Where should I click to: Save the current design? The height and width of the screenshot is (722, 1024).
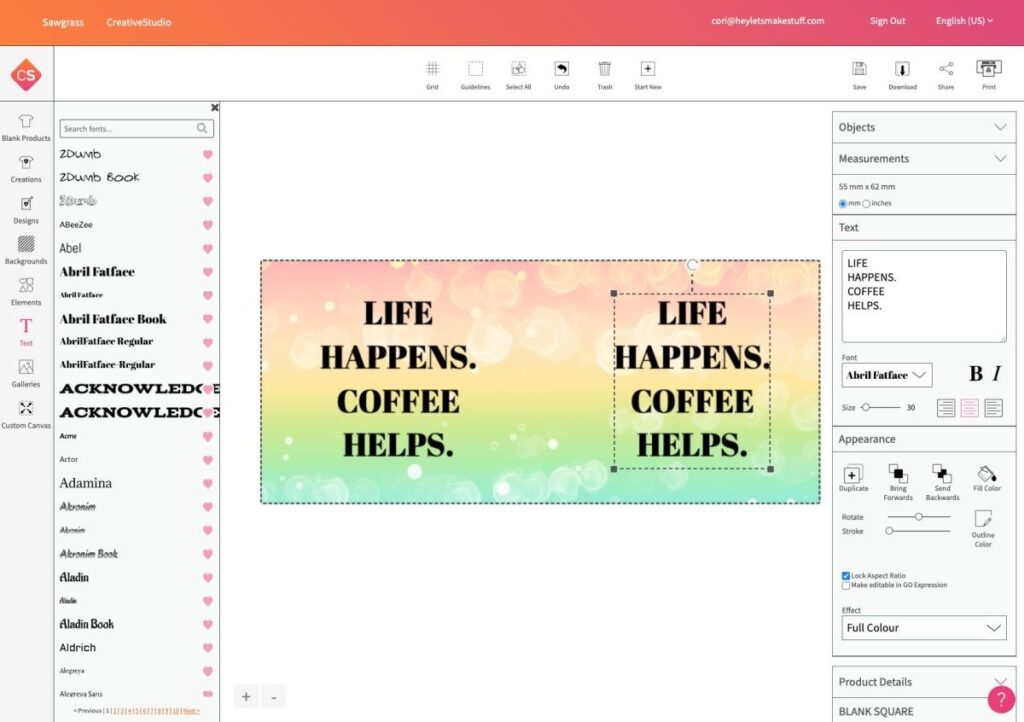pos(859,74)
